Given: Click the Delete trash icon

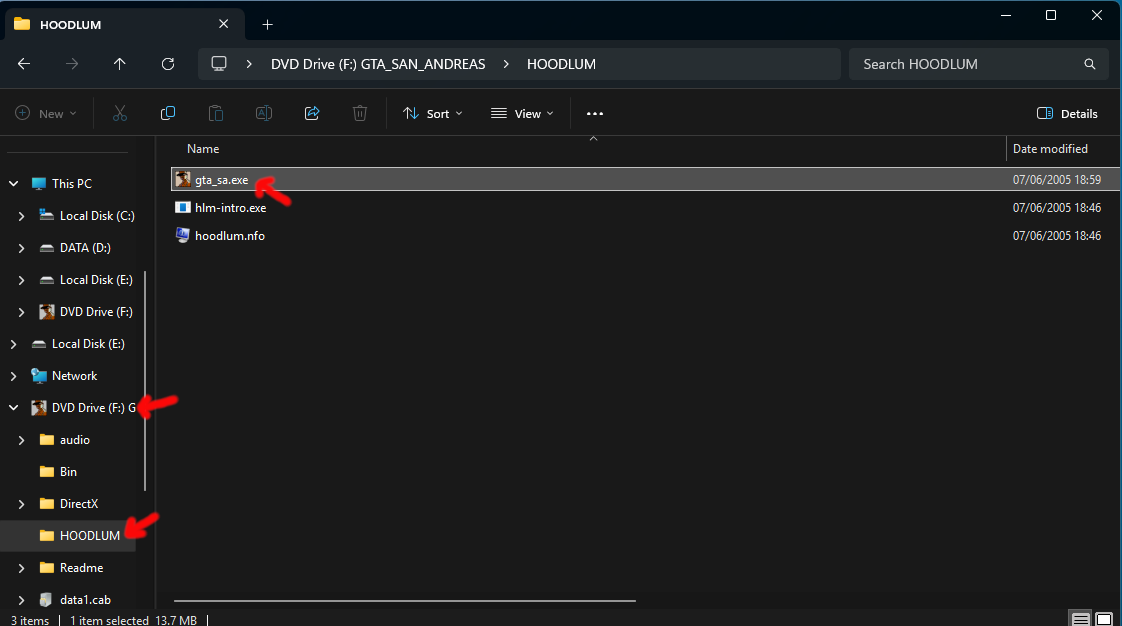Looking at the screenshot, I should pyautogui.click(x=359, y=113).
